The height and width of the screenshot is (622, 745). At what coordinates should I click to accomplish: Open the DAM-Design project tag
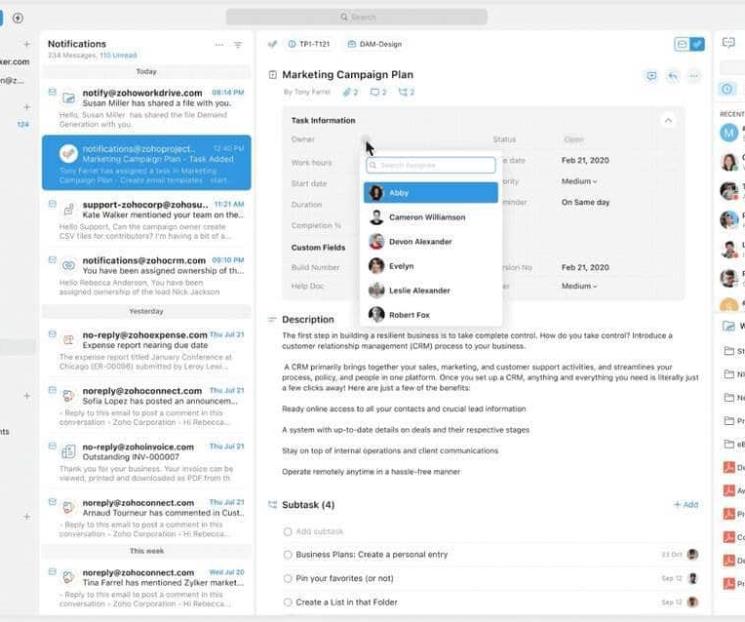tap(375, 44)
